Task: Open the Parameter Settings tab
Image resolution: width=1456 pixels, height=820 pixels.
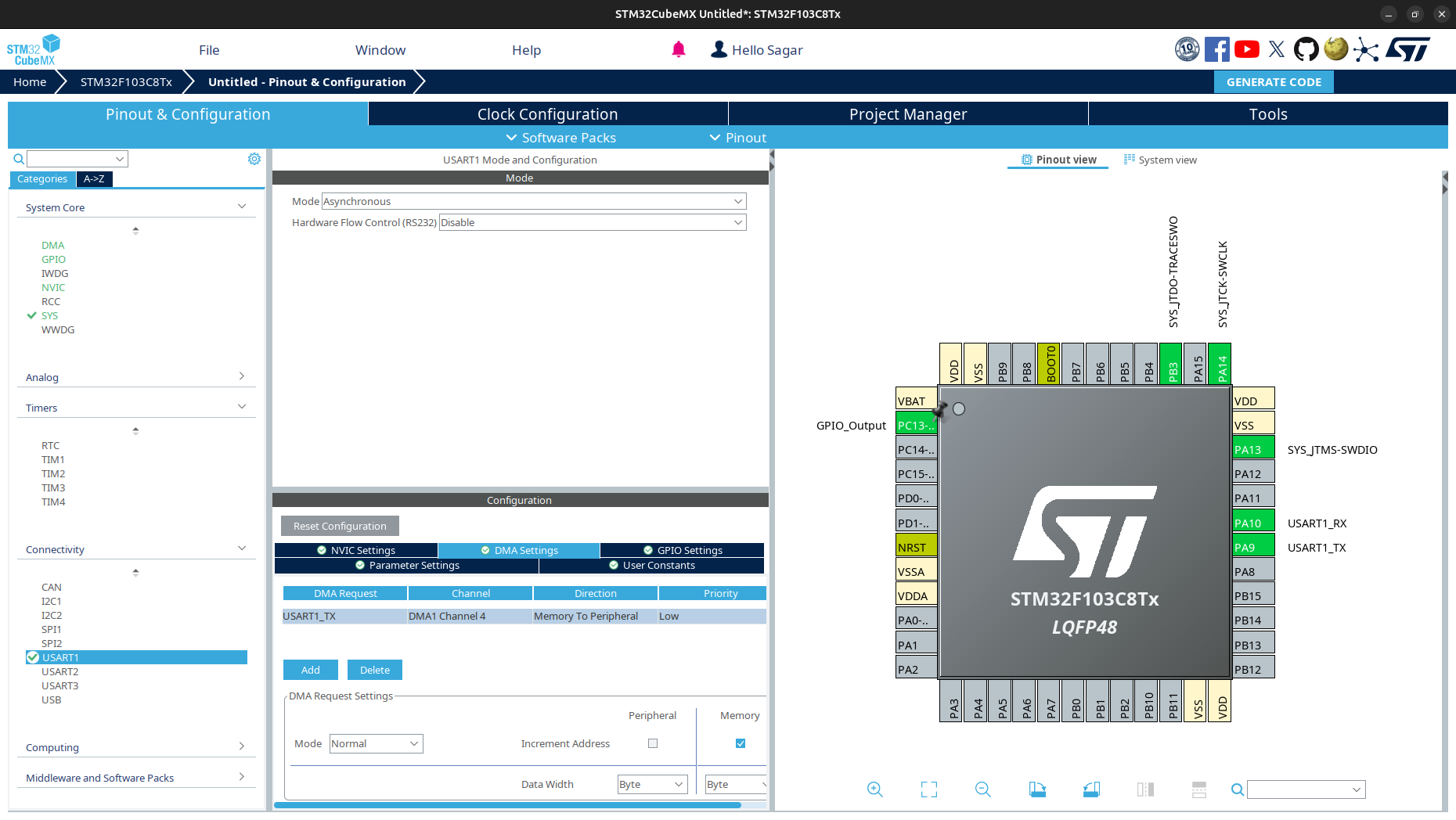Action: [x=406, y=565]
